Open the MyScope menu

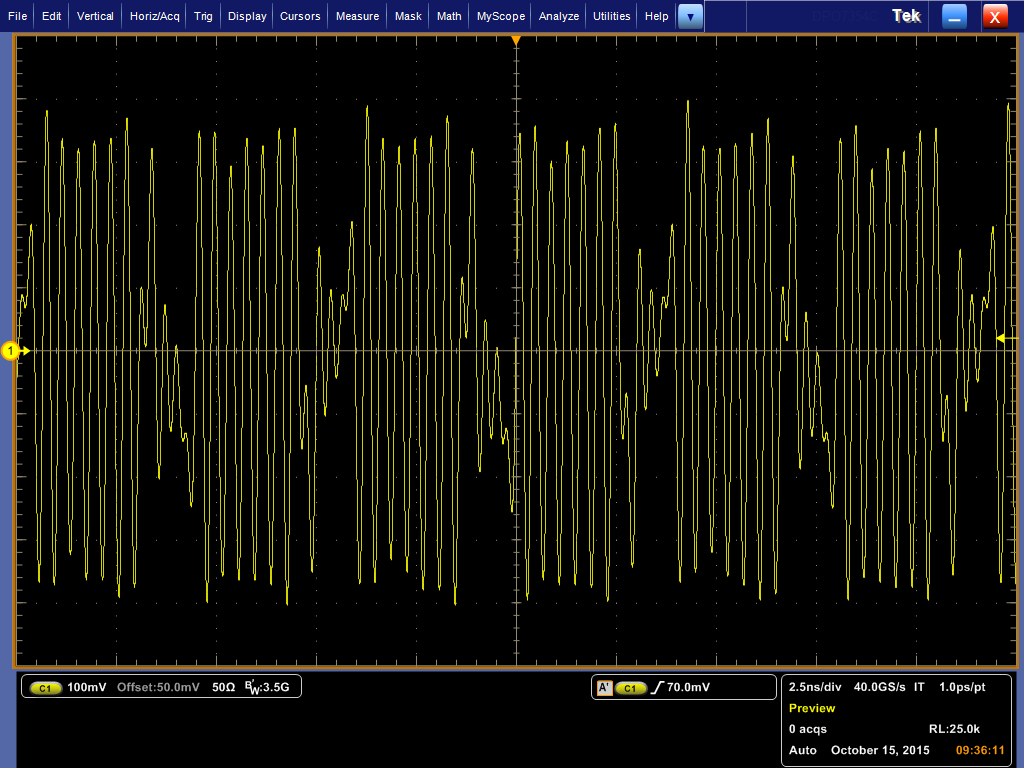[501, 16]
